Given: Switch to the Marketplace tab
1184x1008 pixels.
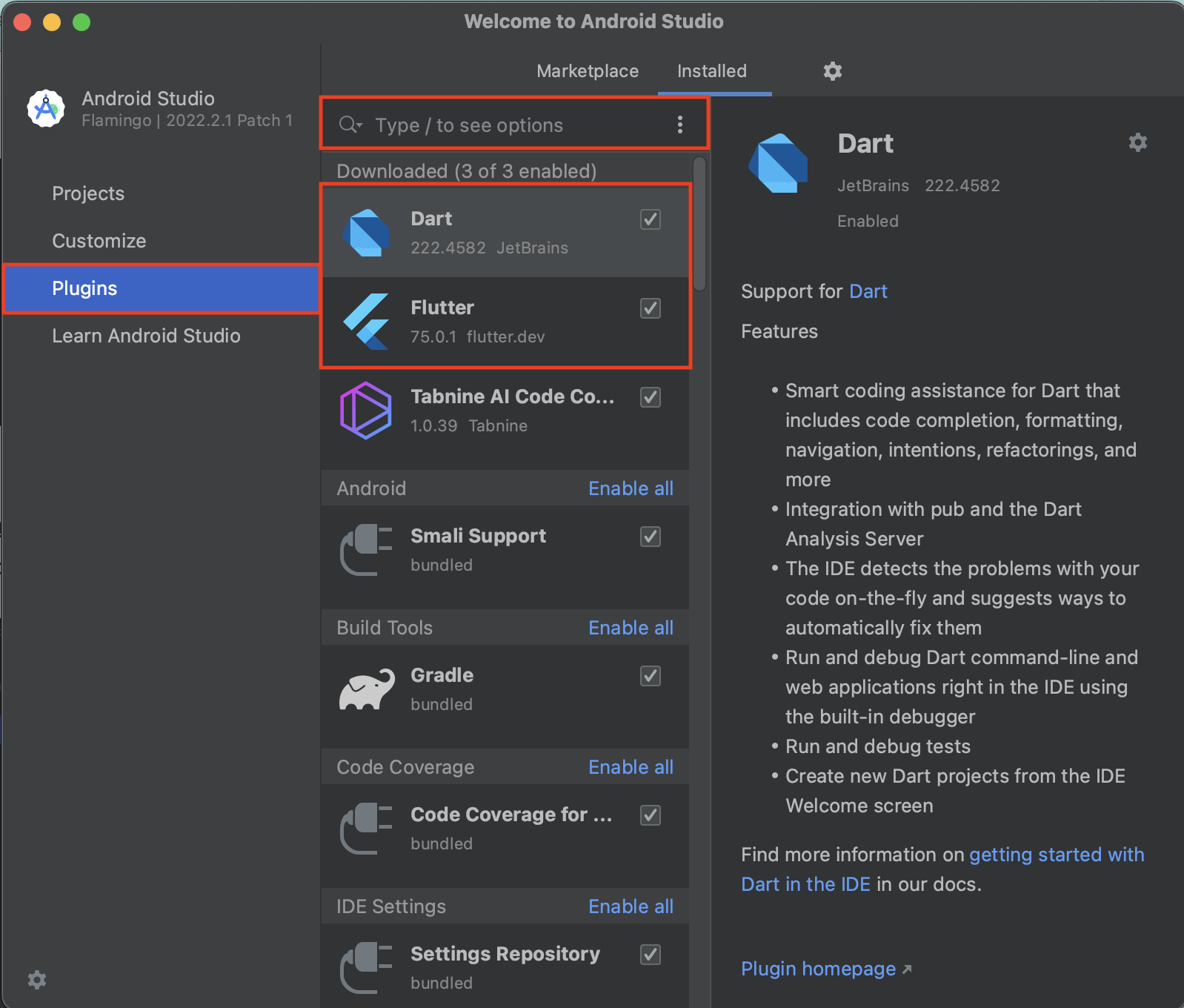Looking at the screenshot, I should 588,71.
